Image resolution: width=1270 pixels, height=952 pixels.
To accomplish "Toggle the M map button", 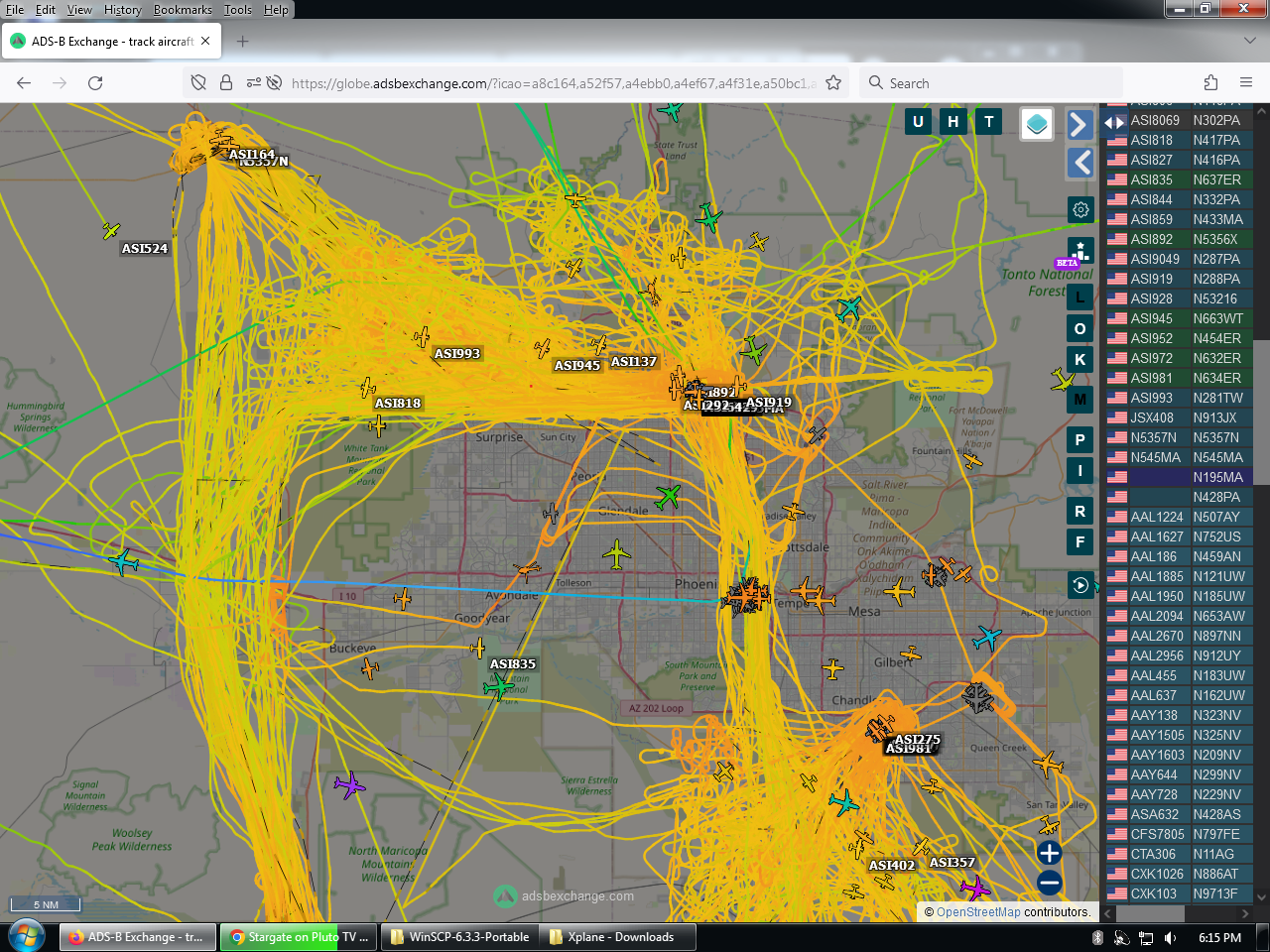I will [1080, 400].
